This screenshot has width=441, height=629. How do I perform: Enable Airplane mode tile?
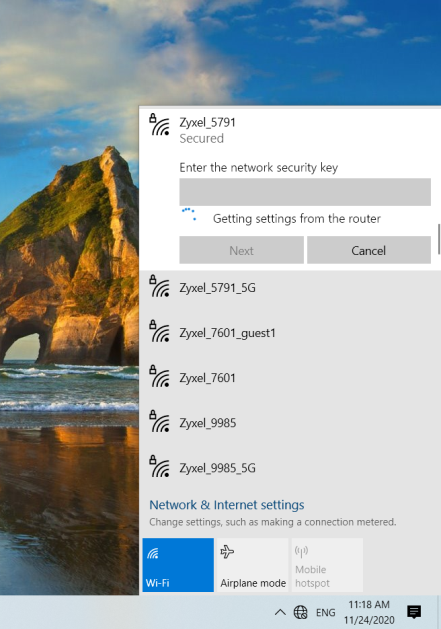tap(253, 565)
